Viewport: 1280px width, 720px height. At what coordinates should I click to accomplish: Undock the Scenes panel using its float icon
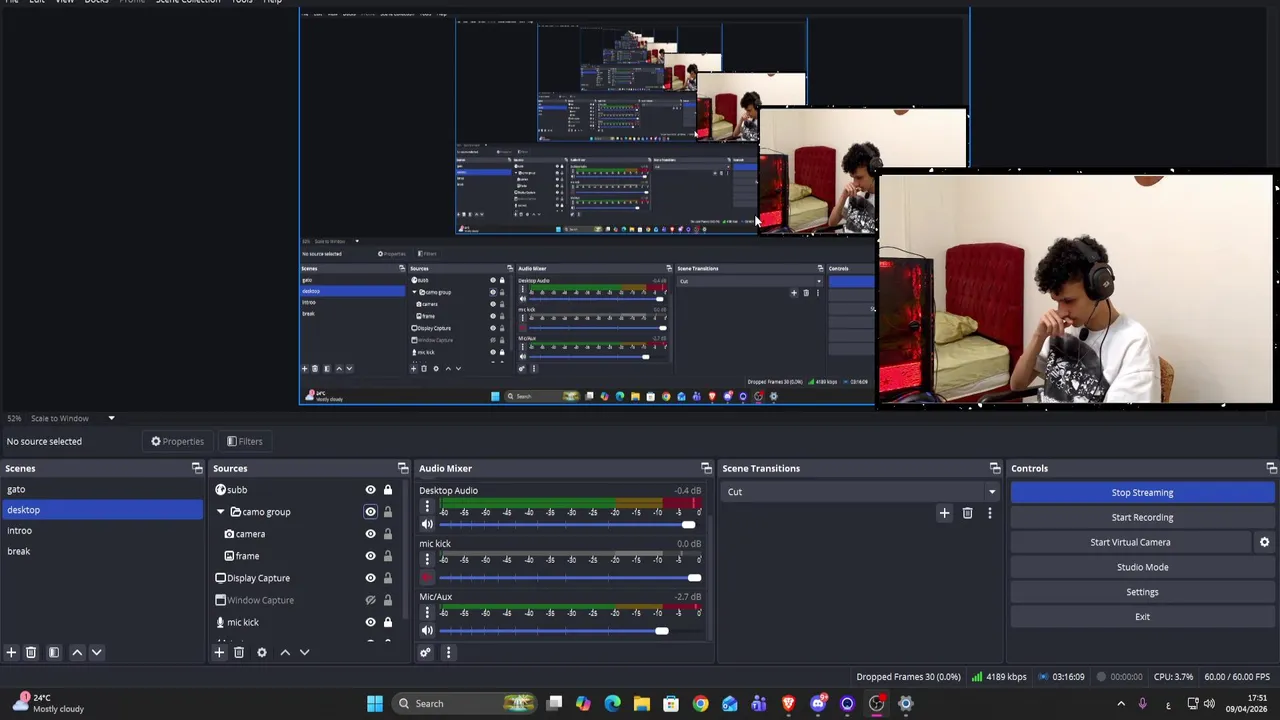[197, 468]
